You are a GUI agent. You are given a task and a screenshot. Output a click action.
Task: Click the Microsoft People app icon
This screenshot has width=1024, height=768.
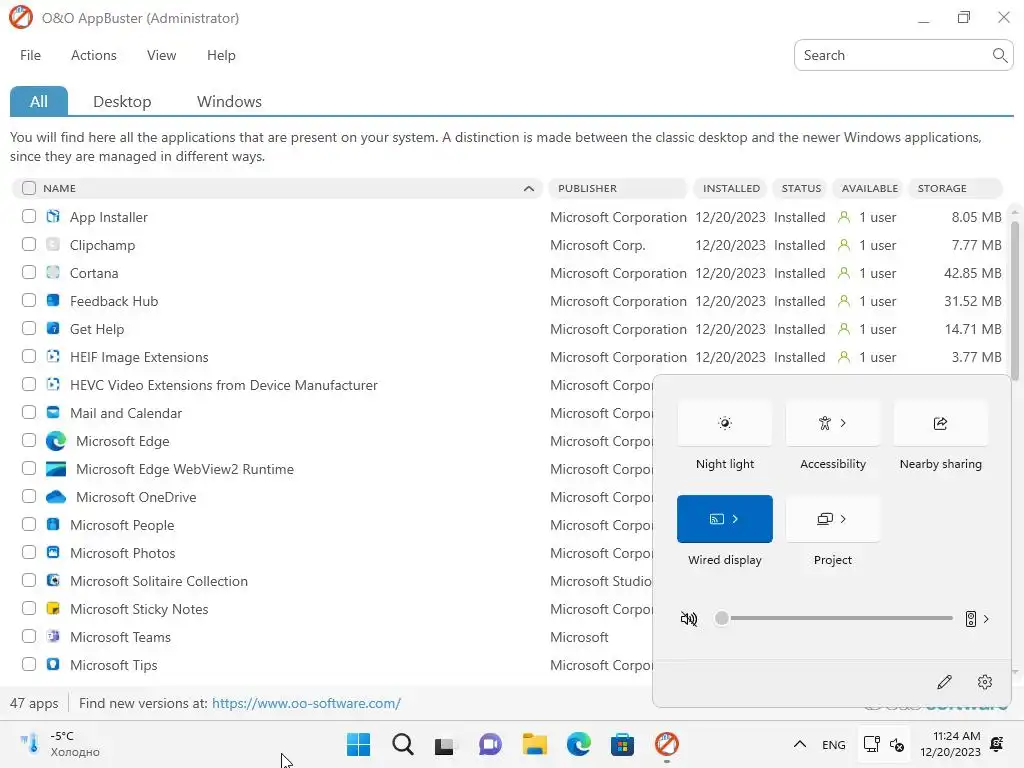point(53,524)
